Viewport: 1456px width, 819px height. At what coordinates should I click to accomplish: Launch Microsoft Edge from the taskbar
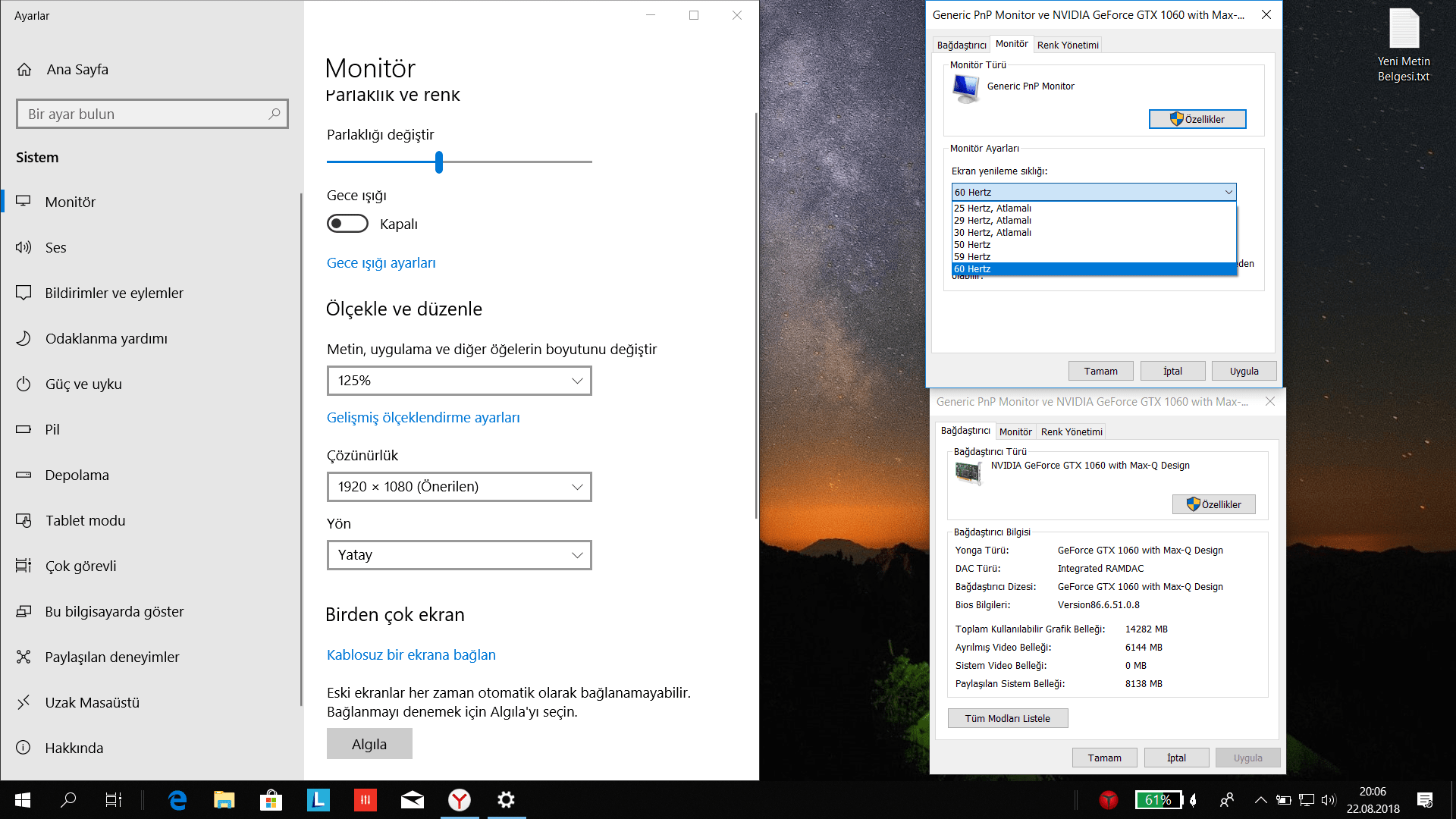[x=177, y=799]
